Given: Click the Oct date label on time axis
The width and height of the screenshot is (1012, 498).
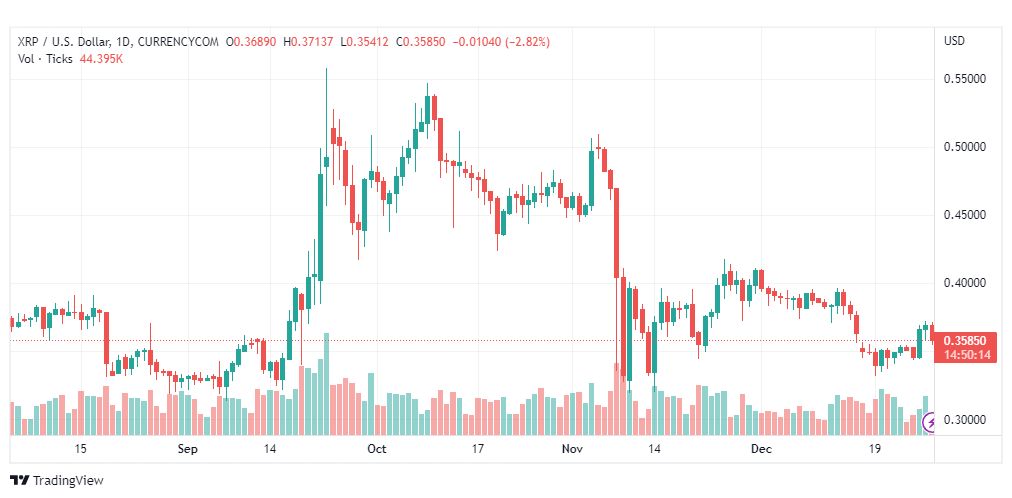Looking at the screenshot, I should (x=376, y=449).
